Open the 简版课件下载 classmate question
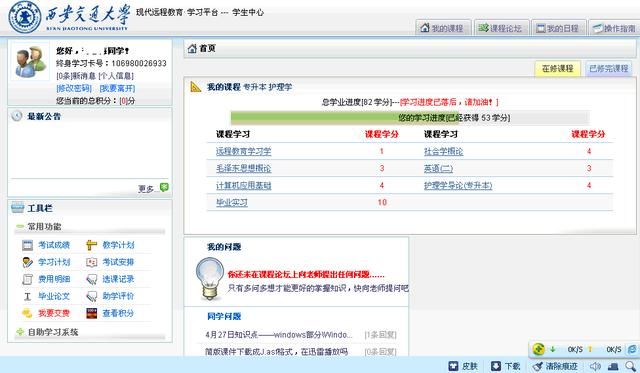 coord(276,351)
